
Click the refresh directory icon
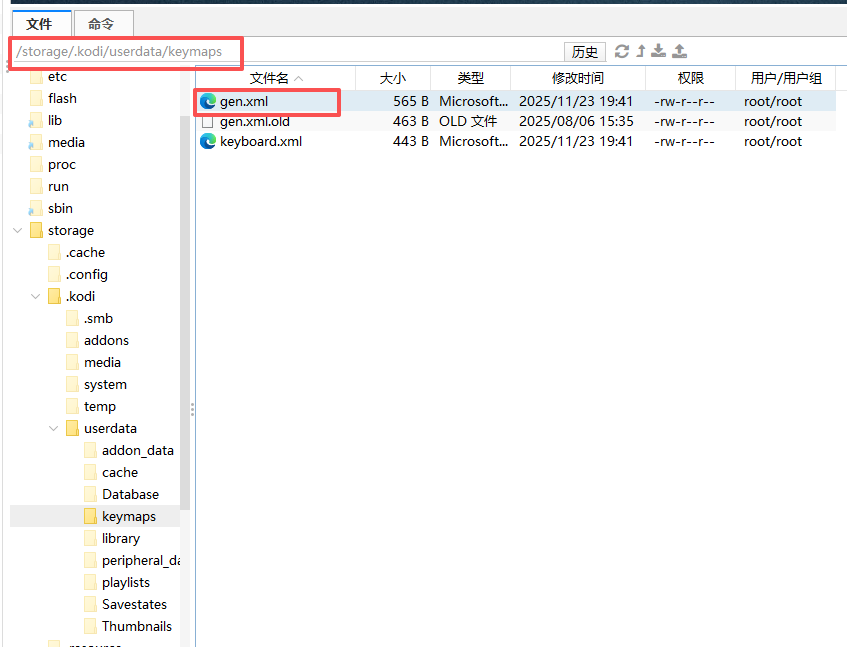[x=622, y=51]
